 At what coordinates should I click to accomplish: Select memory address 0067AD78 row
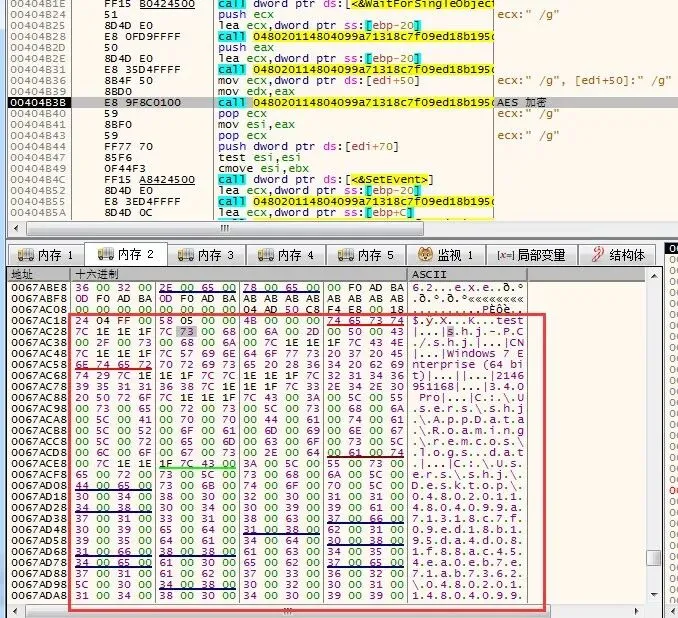[x=39, y=562]
